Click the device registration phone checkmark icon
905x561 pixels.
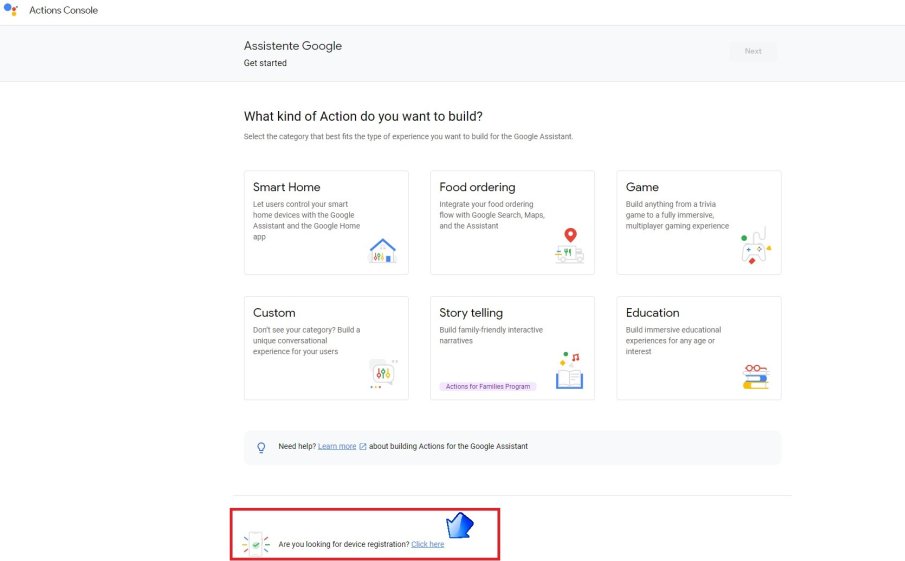pyautogui.click(x=256, y=544)
